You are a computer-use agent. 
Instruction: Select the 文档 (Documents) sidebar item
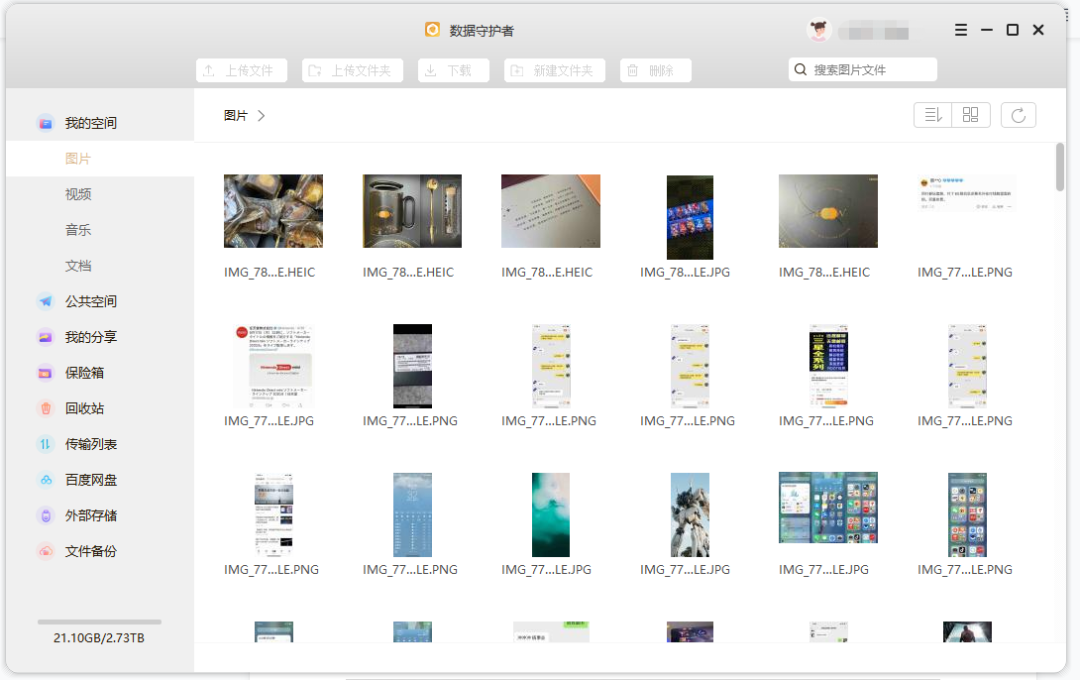(100, 266)
